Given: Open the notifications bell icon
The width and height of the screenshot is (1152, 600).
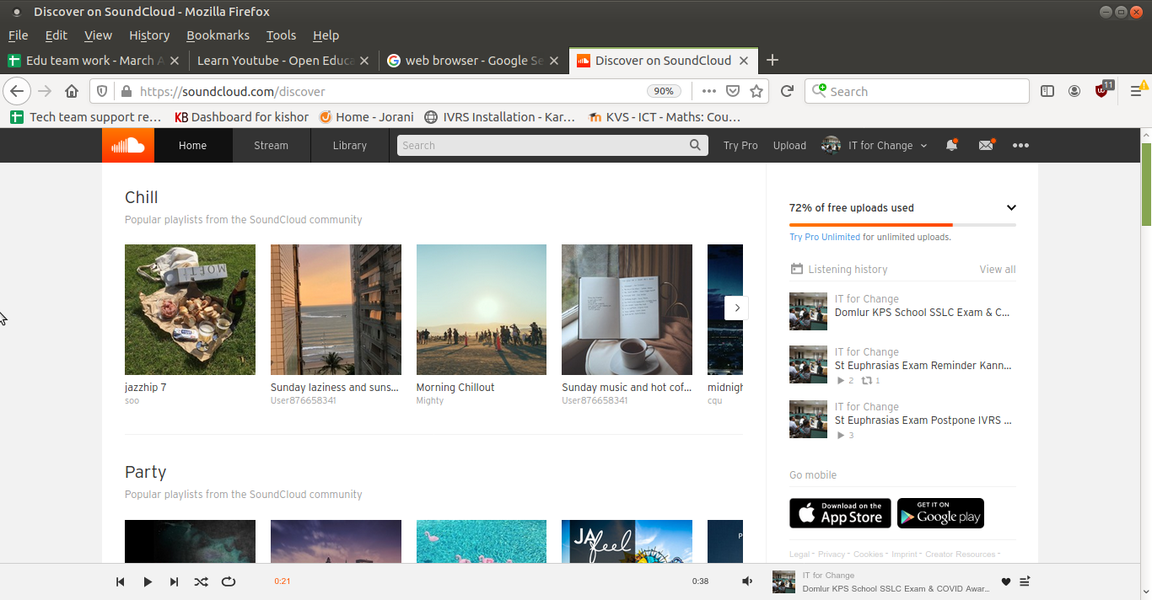Looking at the screenshot, I should click(951, 146).
